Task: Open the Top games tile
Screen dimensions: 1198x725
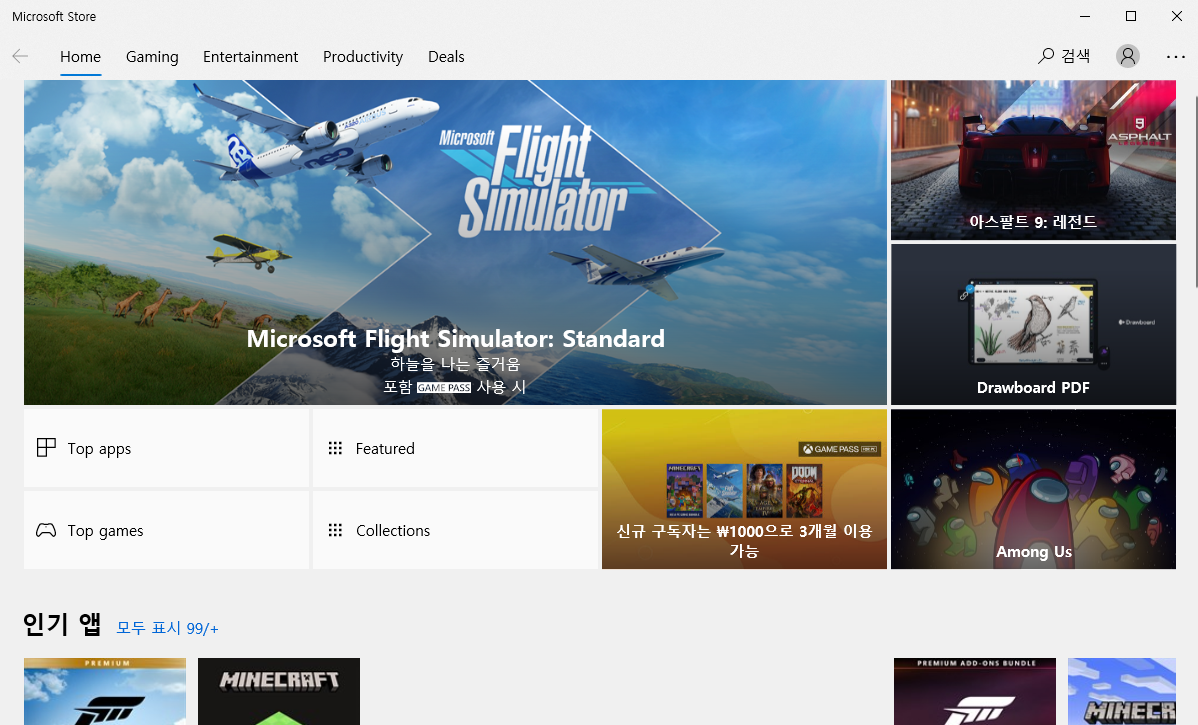Action: 167,530
